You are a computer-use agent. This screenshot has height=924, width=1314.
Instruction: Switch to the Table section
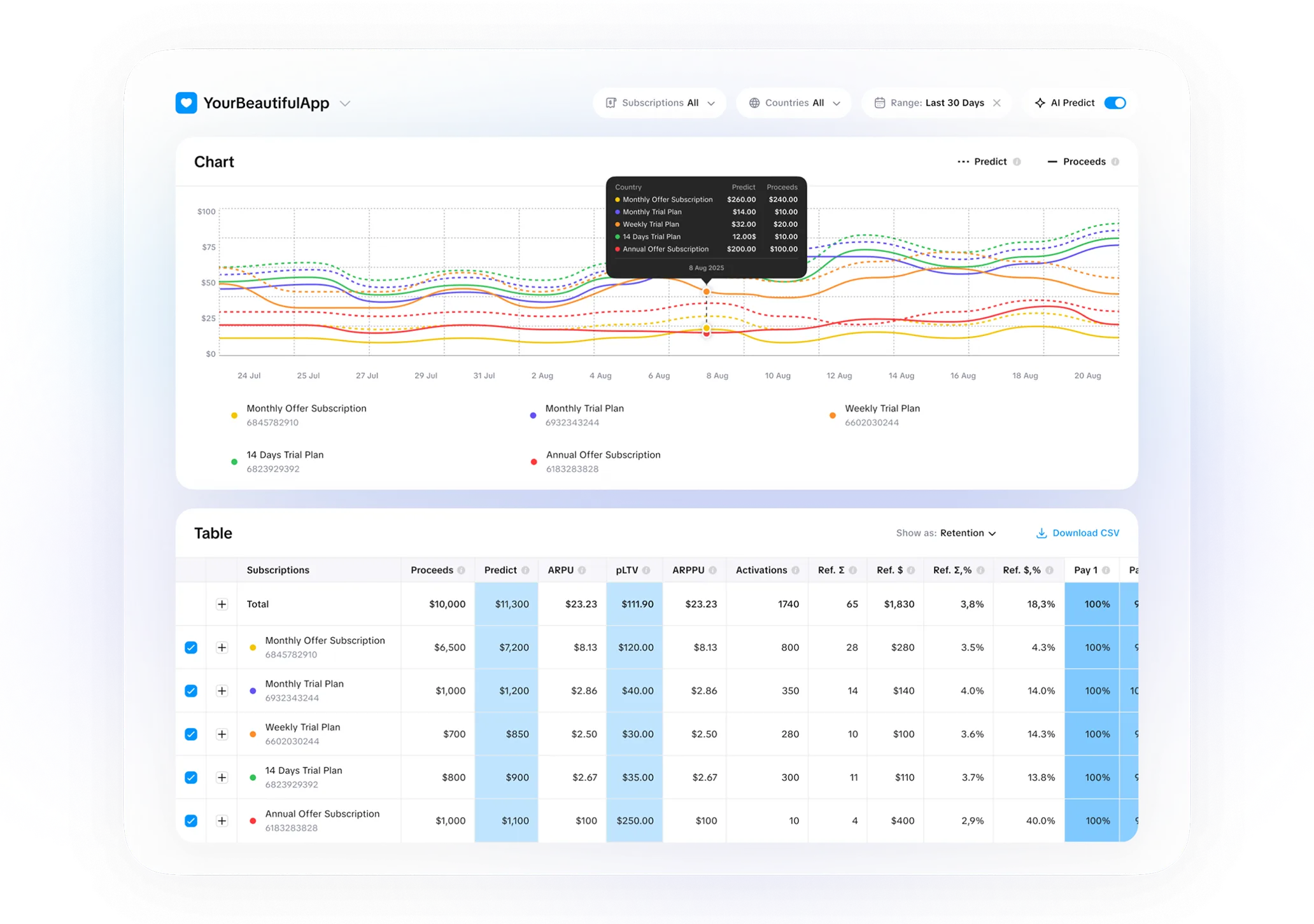click(213, 533)
